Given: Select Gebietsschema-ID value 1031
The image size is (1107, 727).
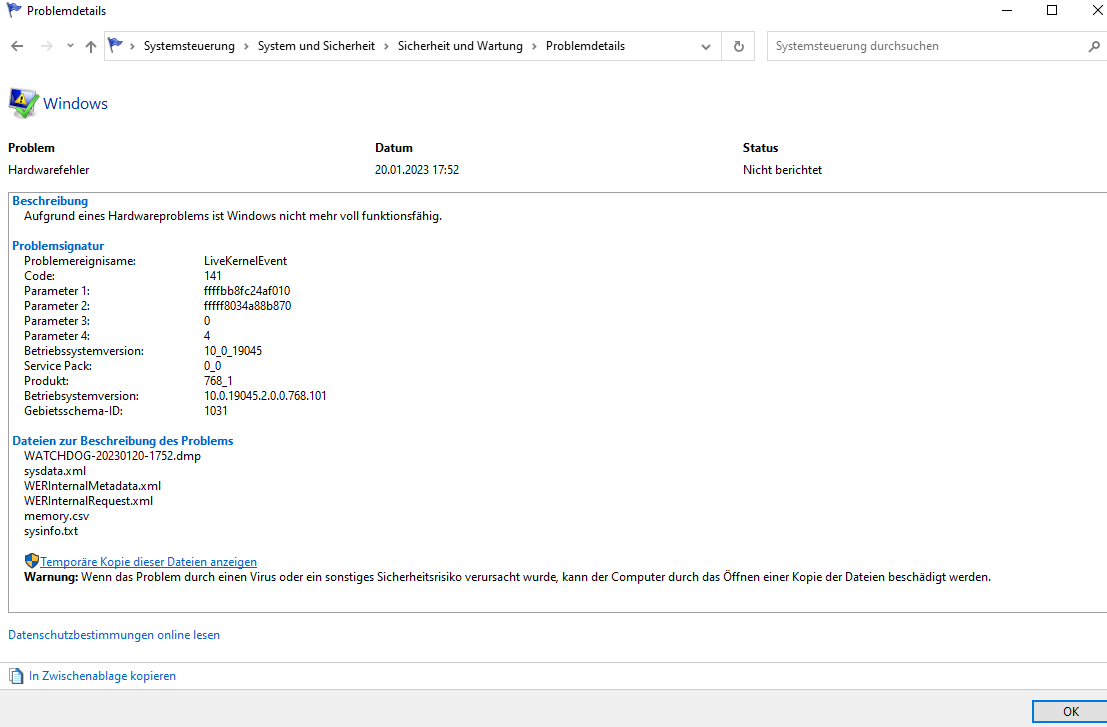Looking at the screenshot, I should pos(216,411).
